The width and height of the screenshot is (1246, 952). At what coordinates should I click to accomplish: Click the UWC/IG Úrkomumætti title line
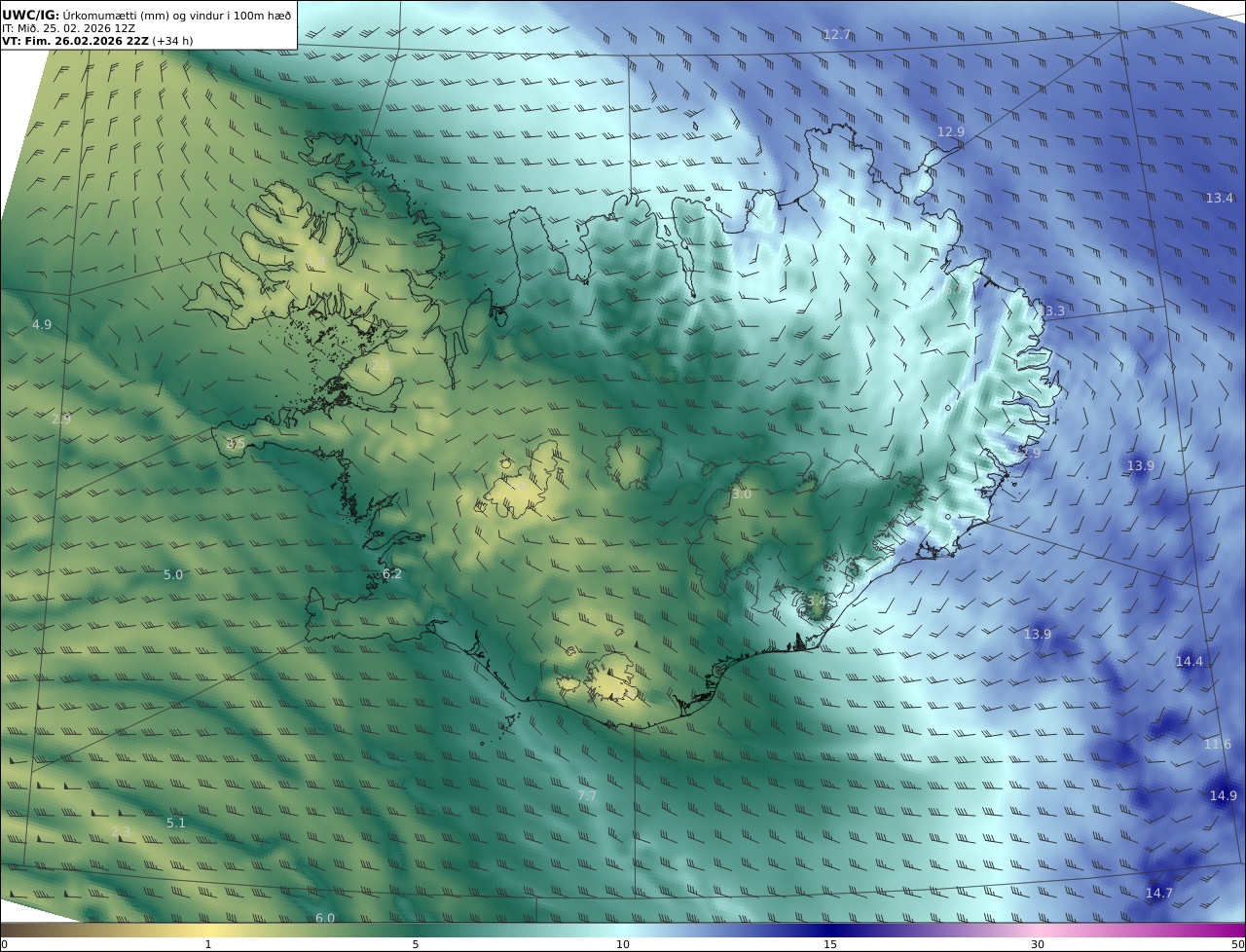pos(147,15)
